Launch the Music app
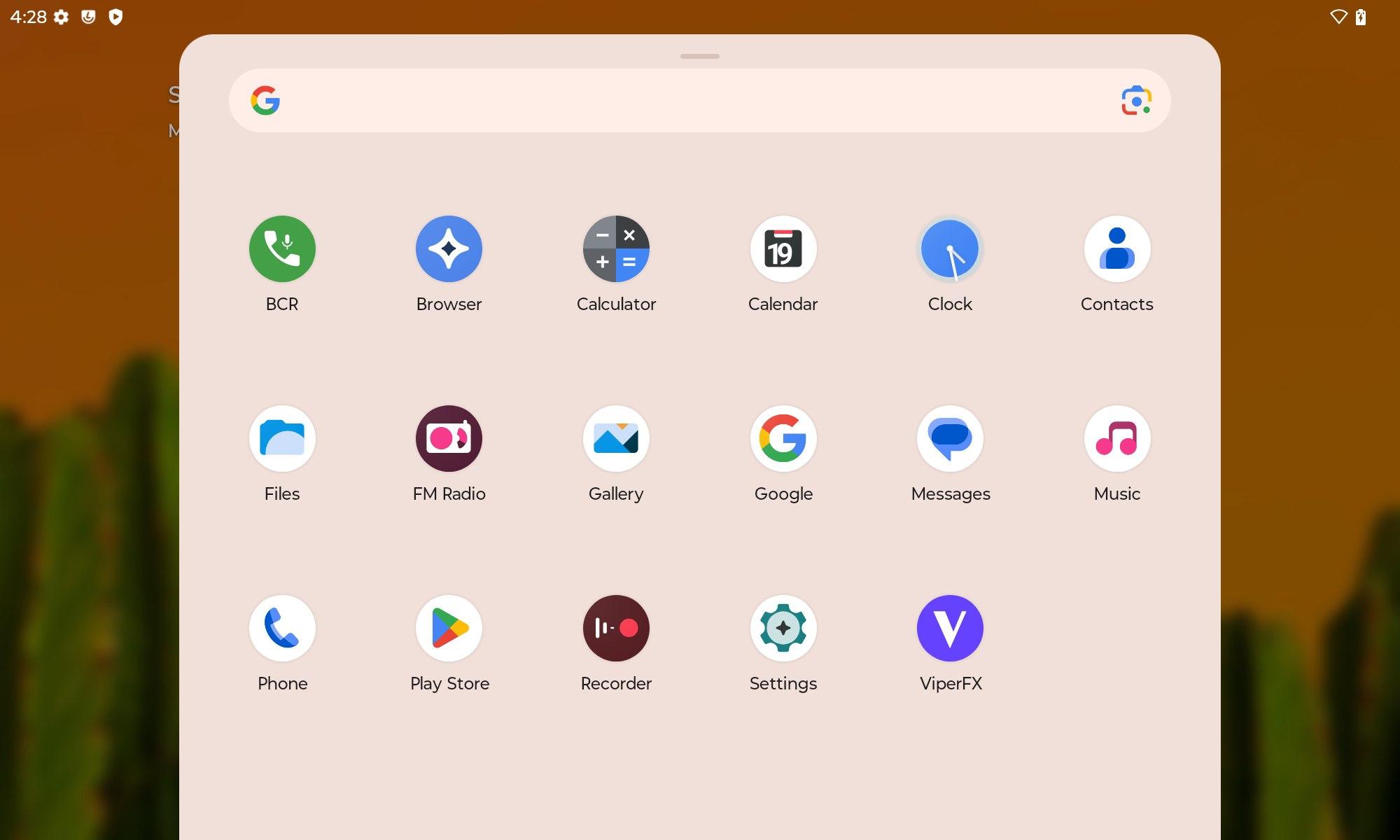This screenshot has width=1400, height=840. pyautogui.click(x=1117, y=439)
